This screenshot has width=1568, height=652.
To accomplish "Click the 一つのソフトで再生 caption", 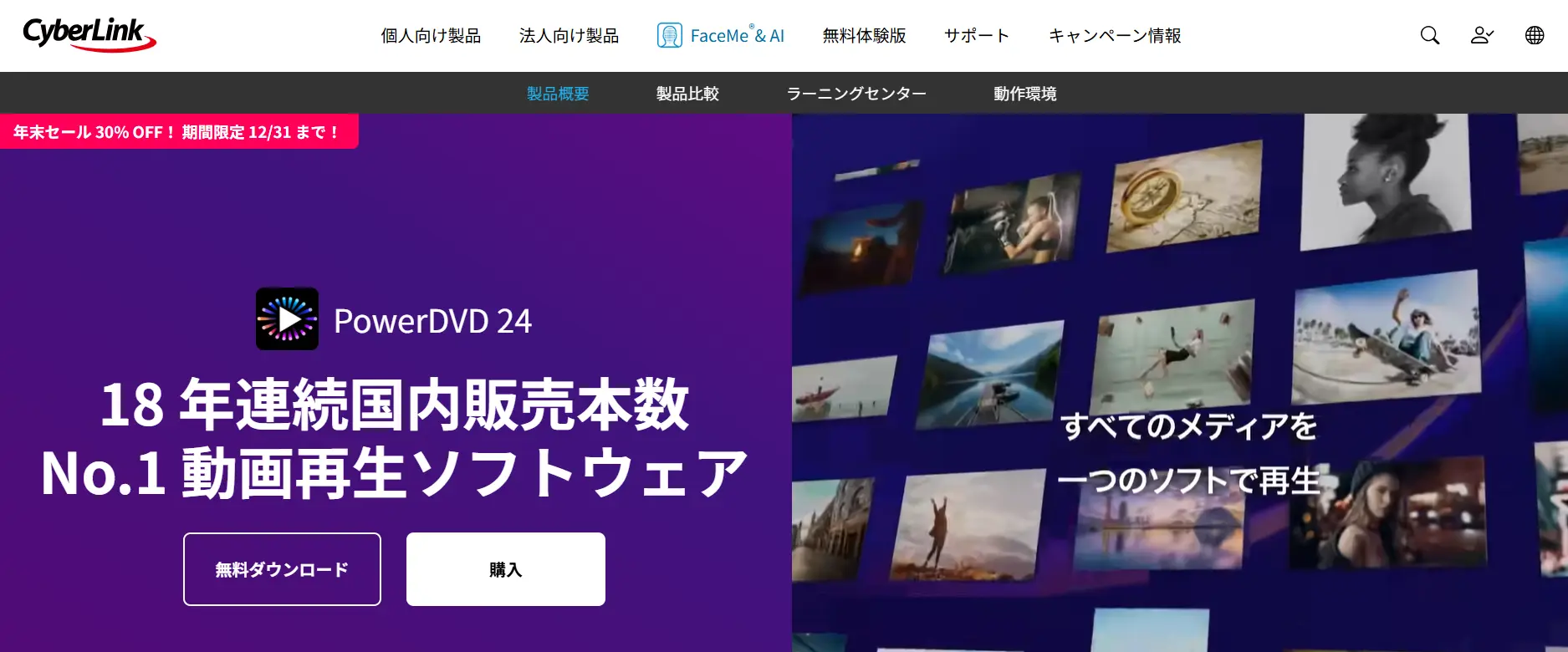I will tap(1189, 480).
